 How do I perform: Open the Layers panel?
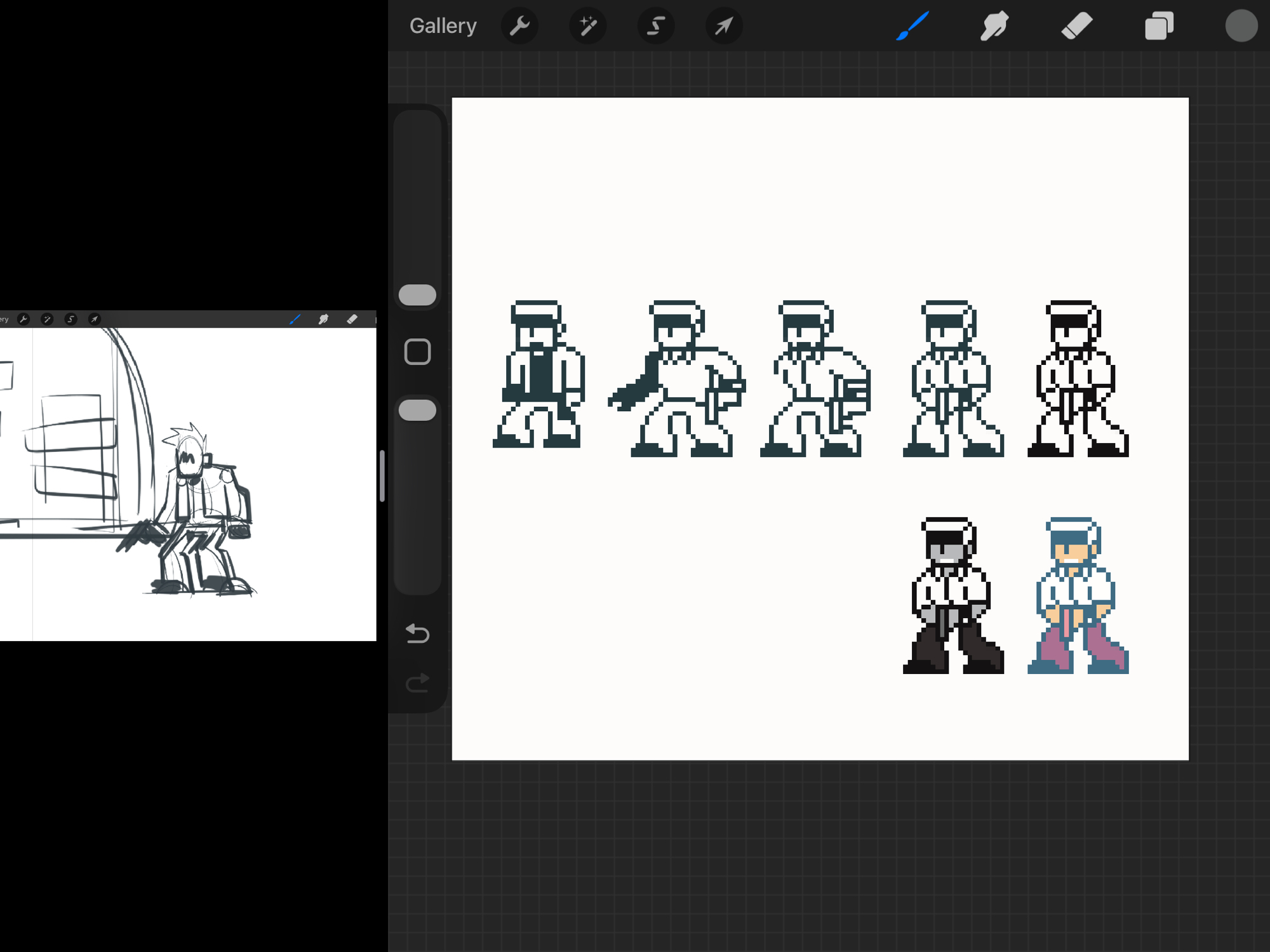click(1159, 26)
